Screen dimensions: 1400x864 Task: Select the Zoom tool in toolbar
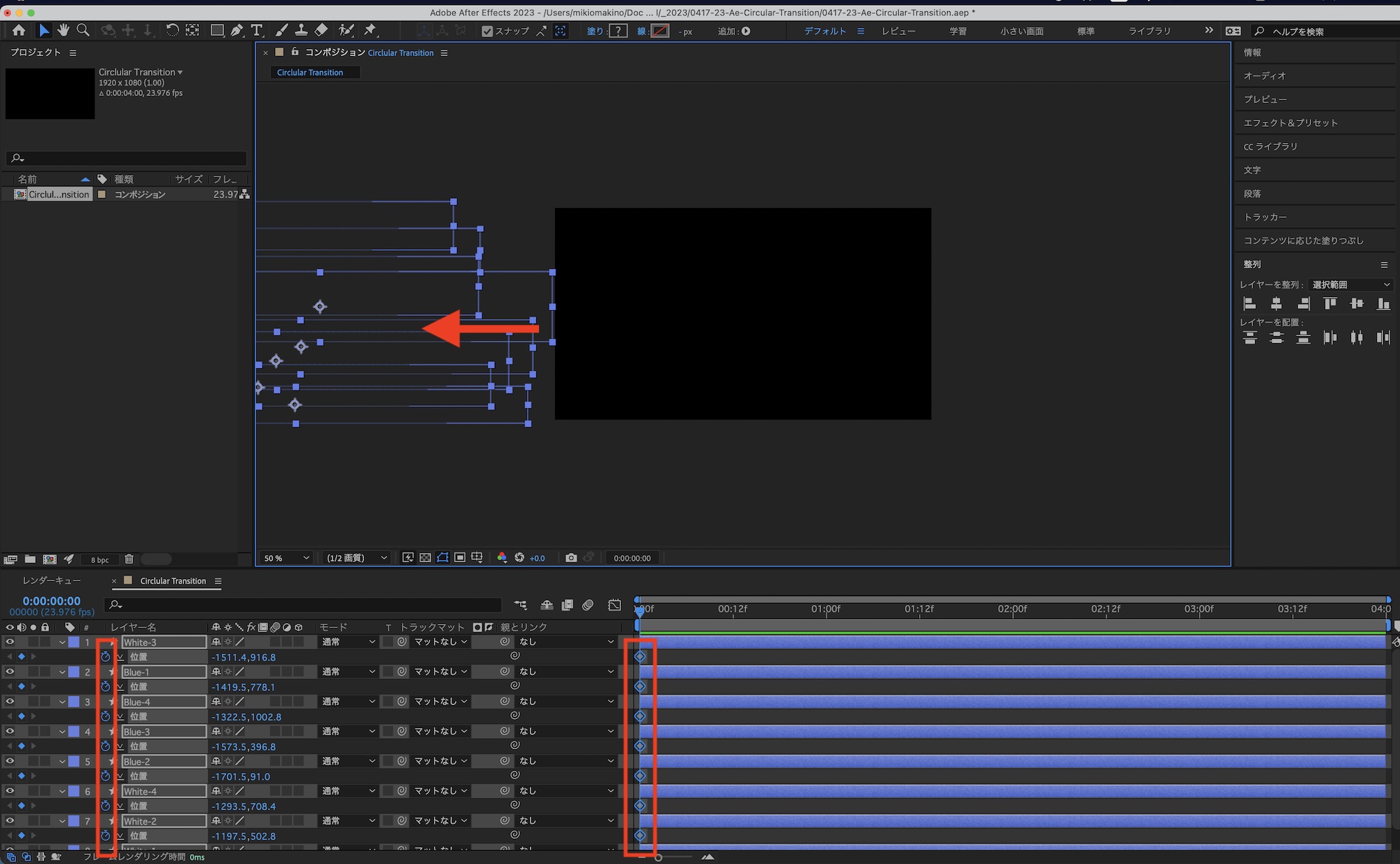(x=83, y=30)
